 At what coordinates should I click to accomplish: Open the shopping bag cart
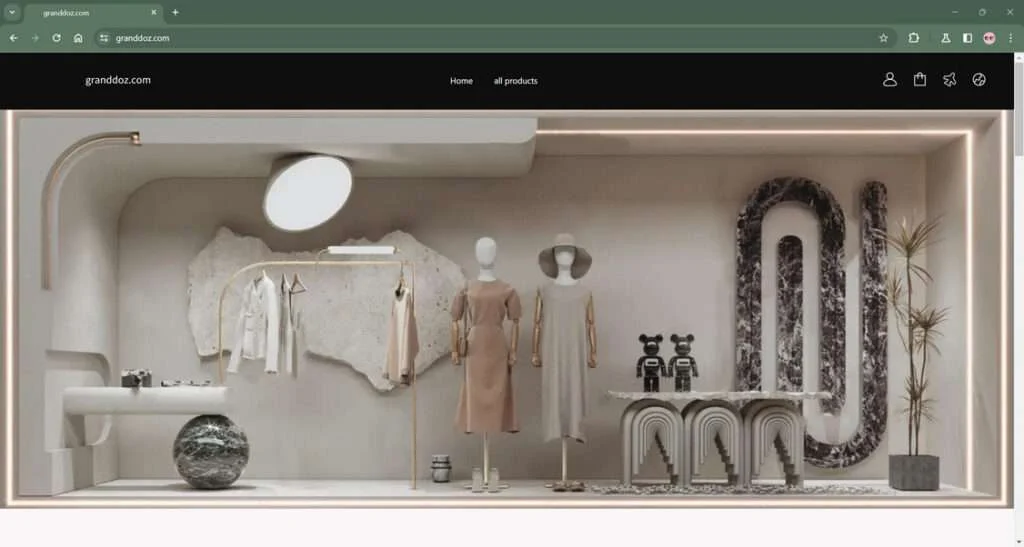tap(920, 80)
